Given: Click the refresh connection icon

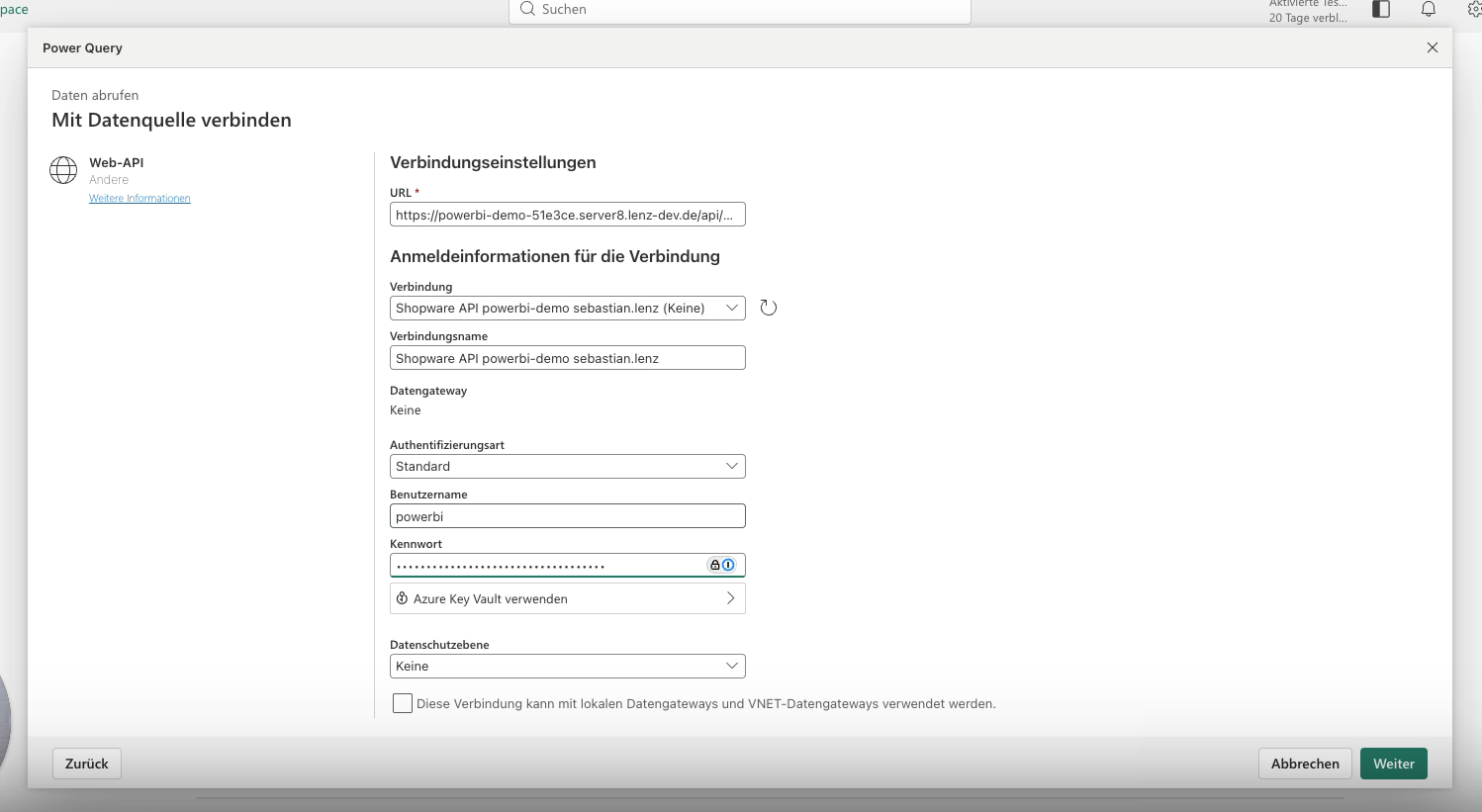Looking at the screenshot, I should coord(769,308).
